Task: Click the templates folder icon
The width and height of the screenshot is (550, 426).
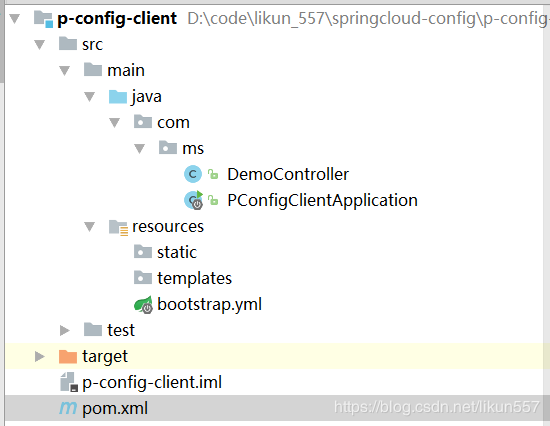Action: coord(143,277)
